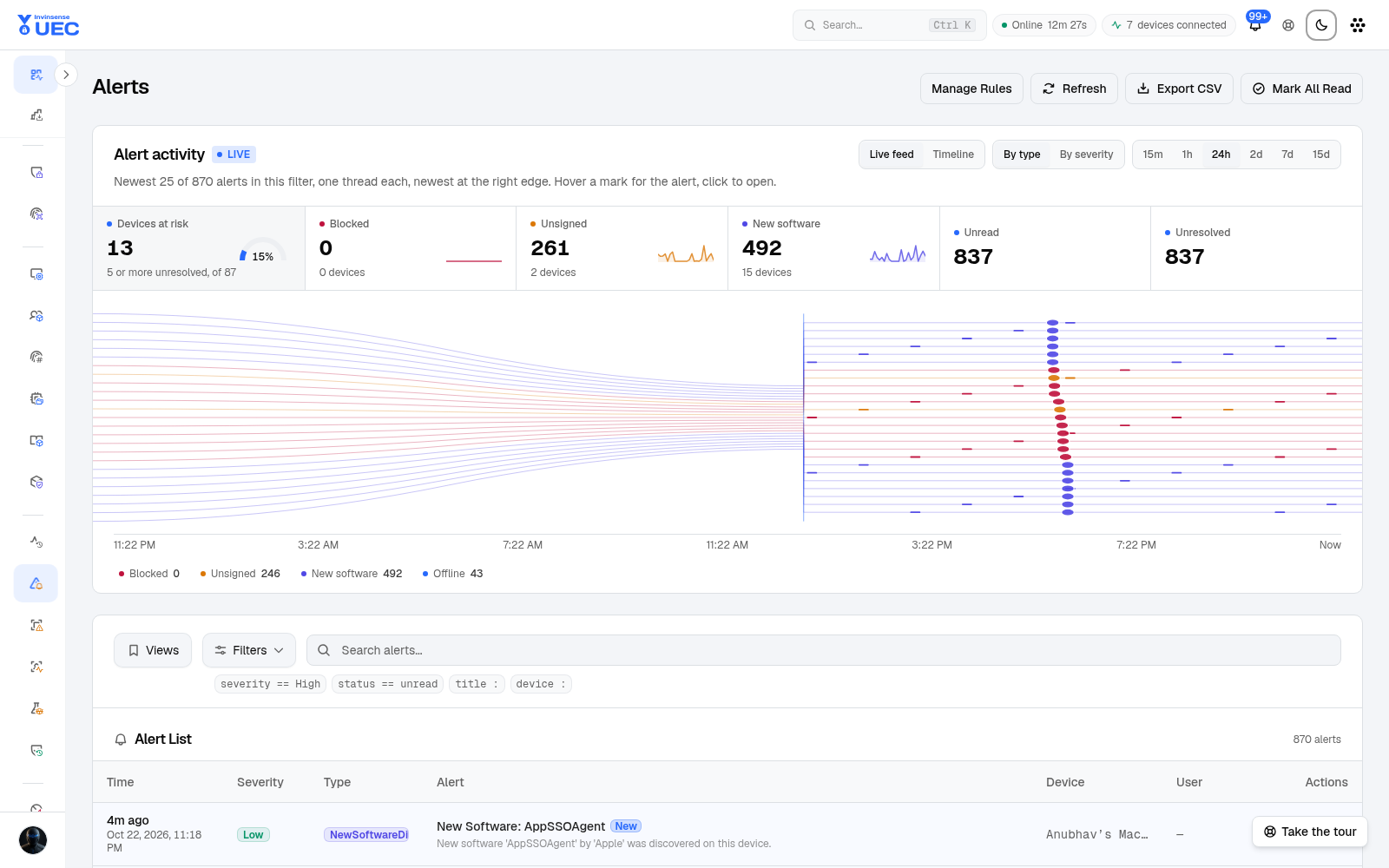Image resolution: width=1389 pixels, height=868 pixels.
Task: Switch to the Live feed view
Action: (892, 155)
